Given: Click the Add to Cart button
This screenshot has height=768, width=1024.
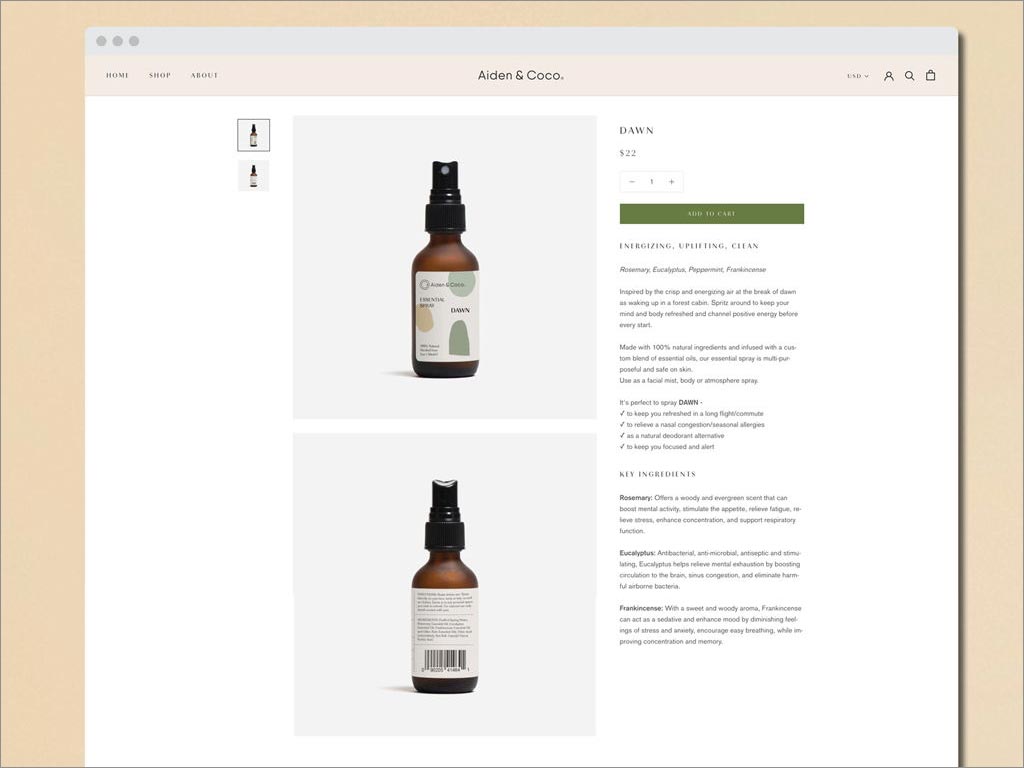Looking at the screenshot, I should tap(711, 214).
